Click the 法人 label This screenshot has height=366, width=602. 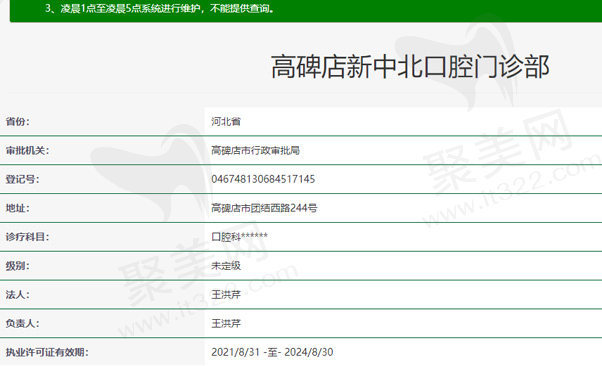pos(17,295)
